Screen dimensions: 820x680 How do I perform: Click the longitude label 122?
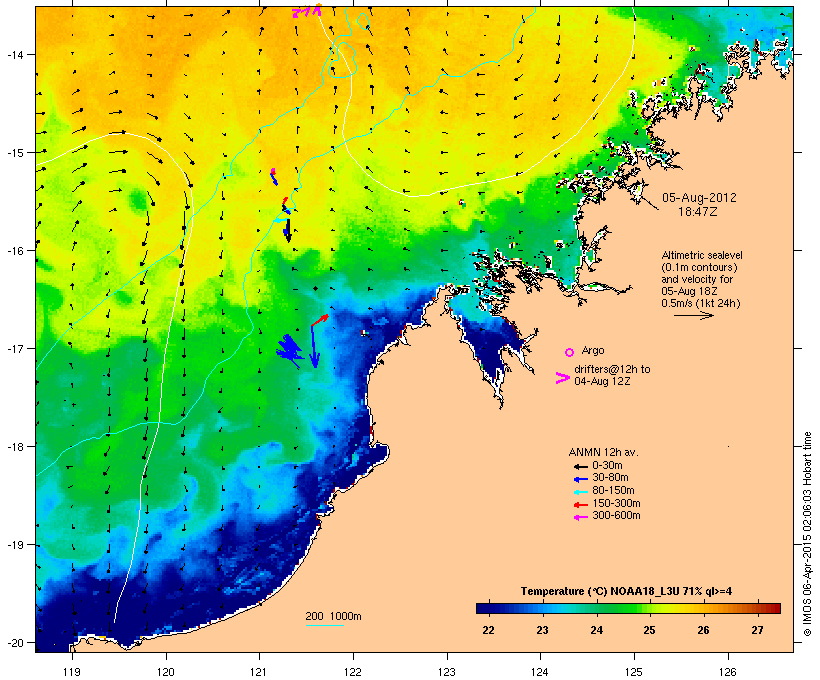353,672
